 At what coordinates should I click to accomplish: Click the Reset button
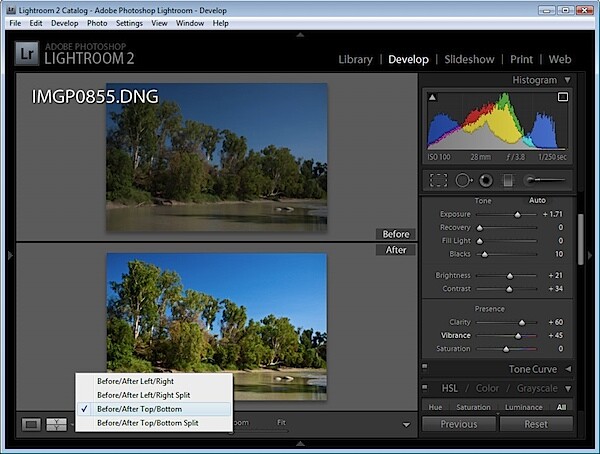[x=536, y=424]
